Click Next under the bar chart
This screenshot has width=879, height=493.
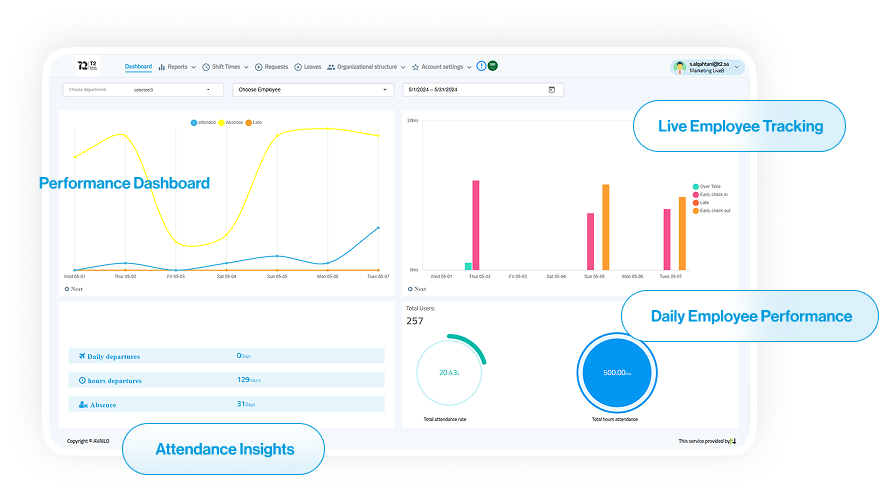416,288
